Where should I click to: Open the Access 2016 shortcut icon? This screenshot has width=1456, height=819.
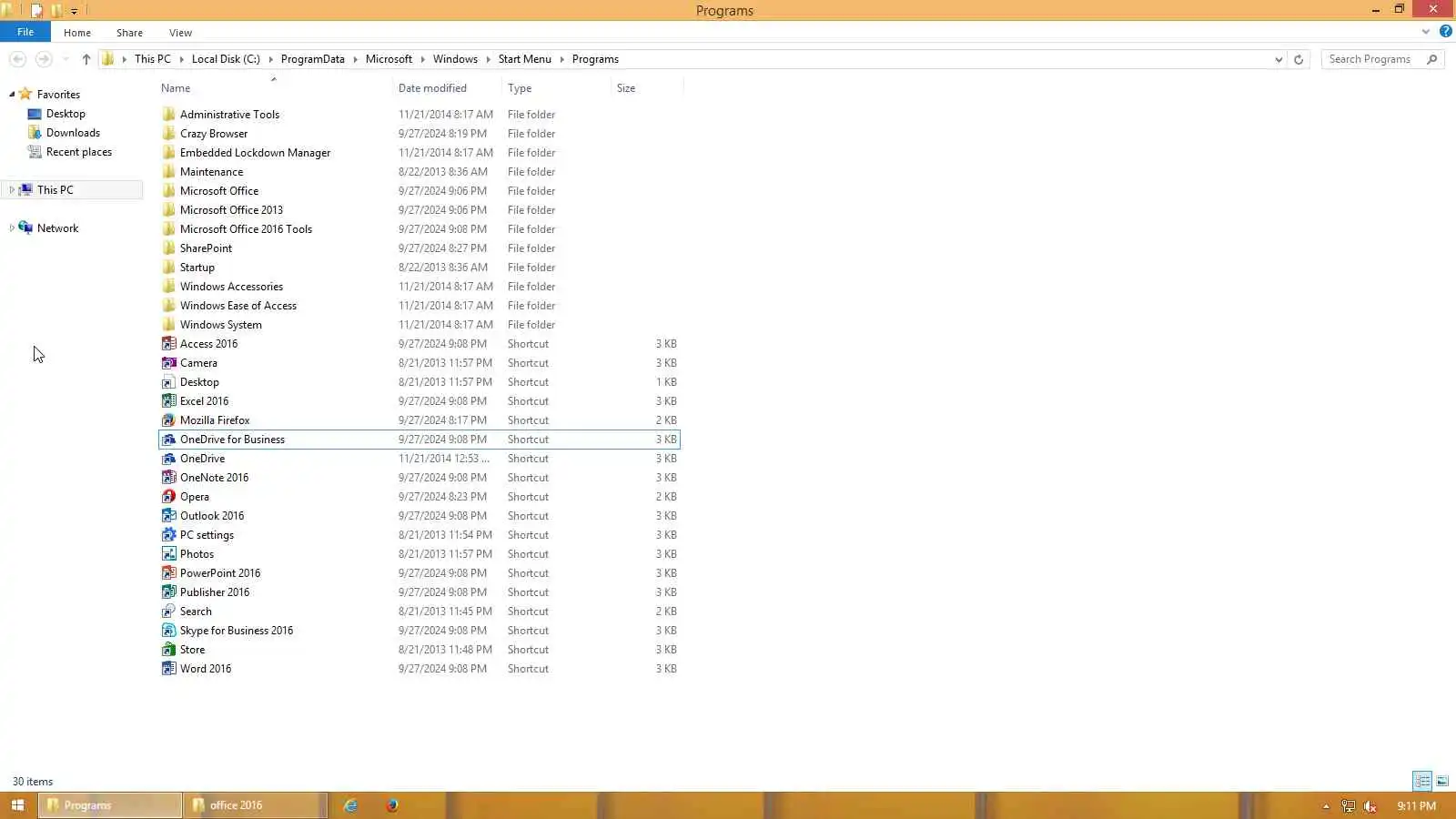coord(168,344)
